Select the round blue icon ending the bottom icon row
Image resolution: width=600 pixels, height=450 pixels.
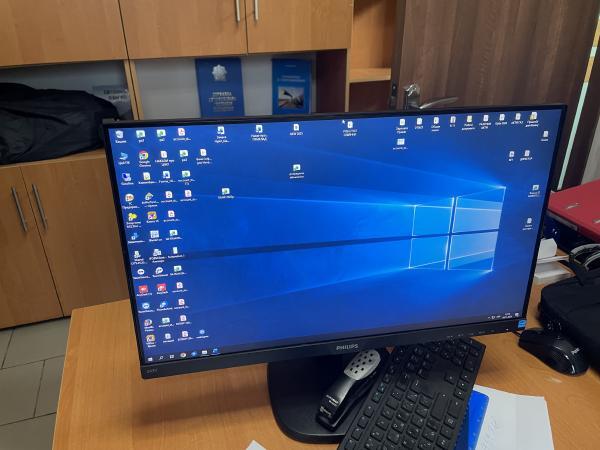coord(202,332)
